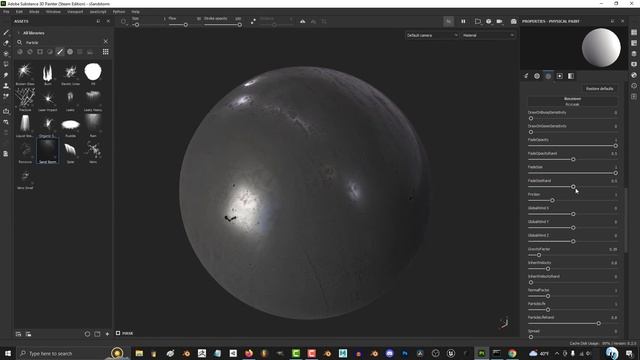Select the Rain particle brush
The image size is (640, 360).
click(93, 126)
